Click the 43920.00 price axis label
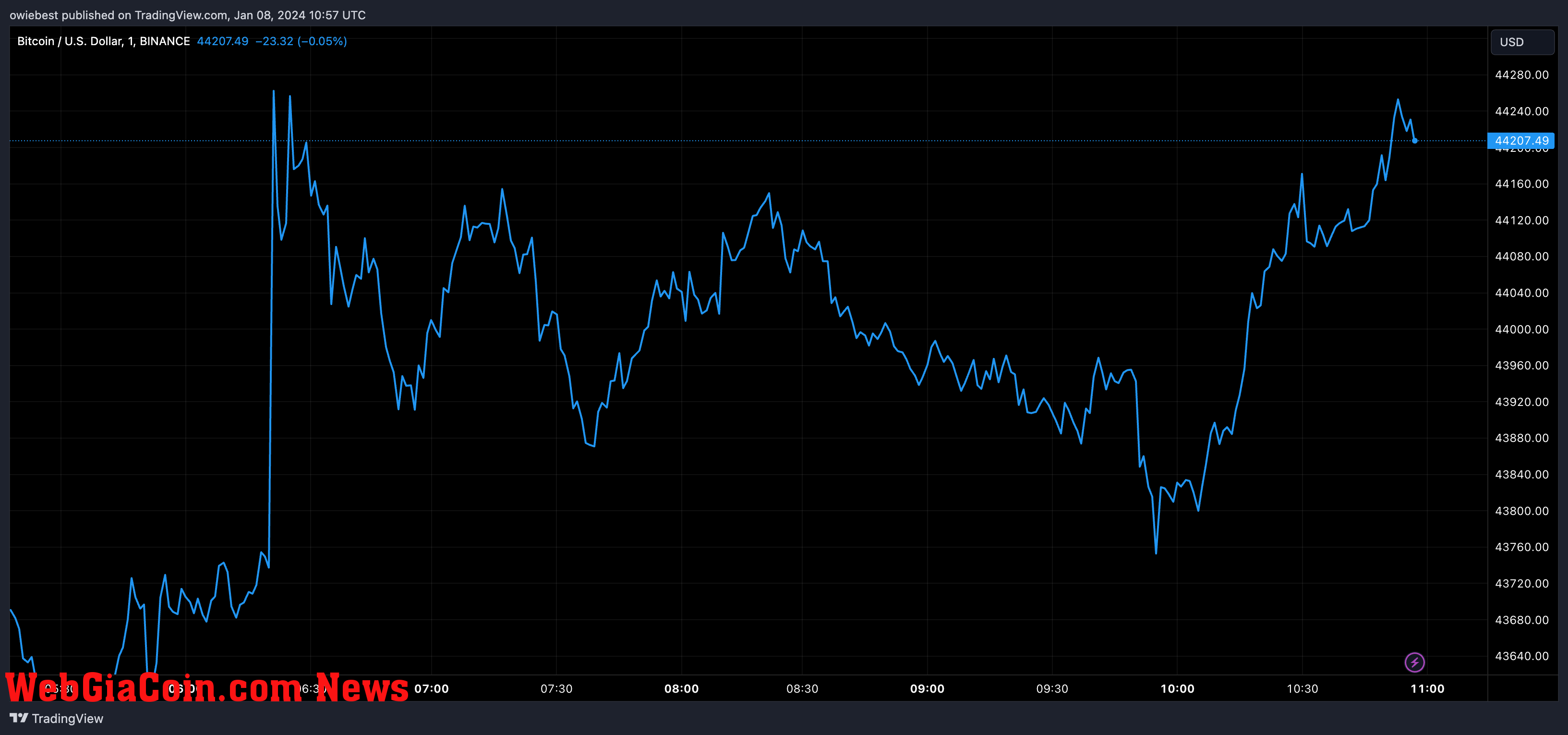Viewport: 1568px width, 735px height. coord(1522,402)
